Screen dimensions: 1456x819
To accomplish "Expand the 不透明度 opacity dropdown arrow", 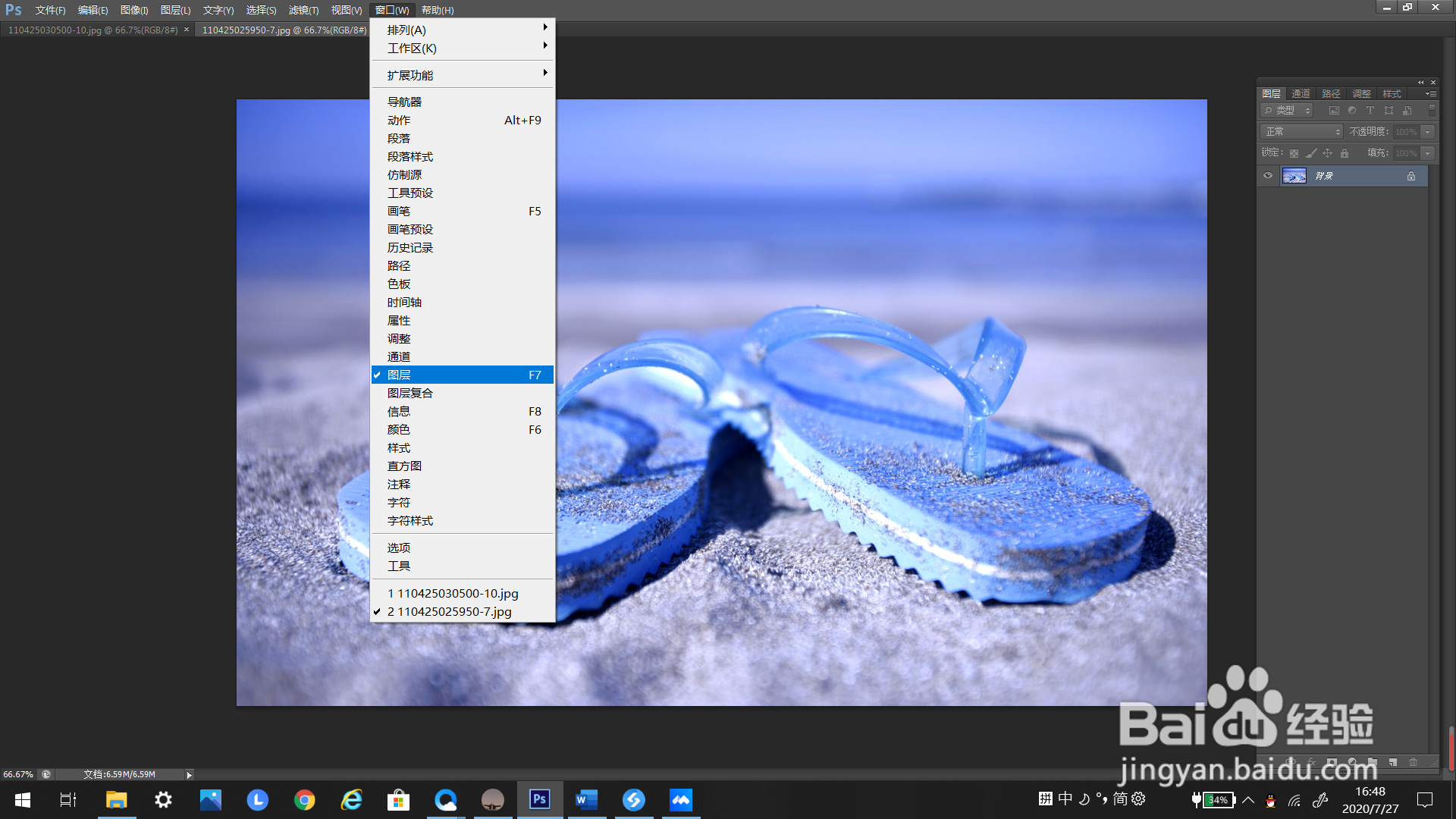I will [1428, 132].
